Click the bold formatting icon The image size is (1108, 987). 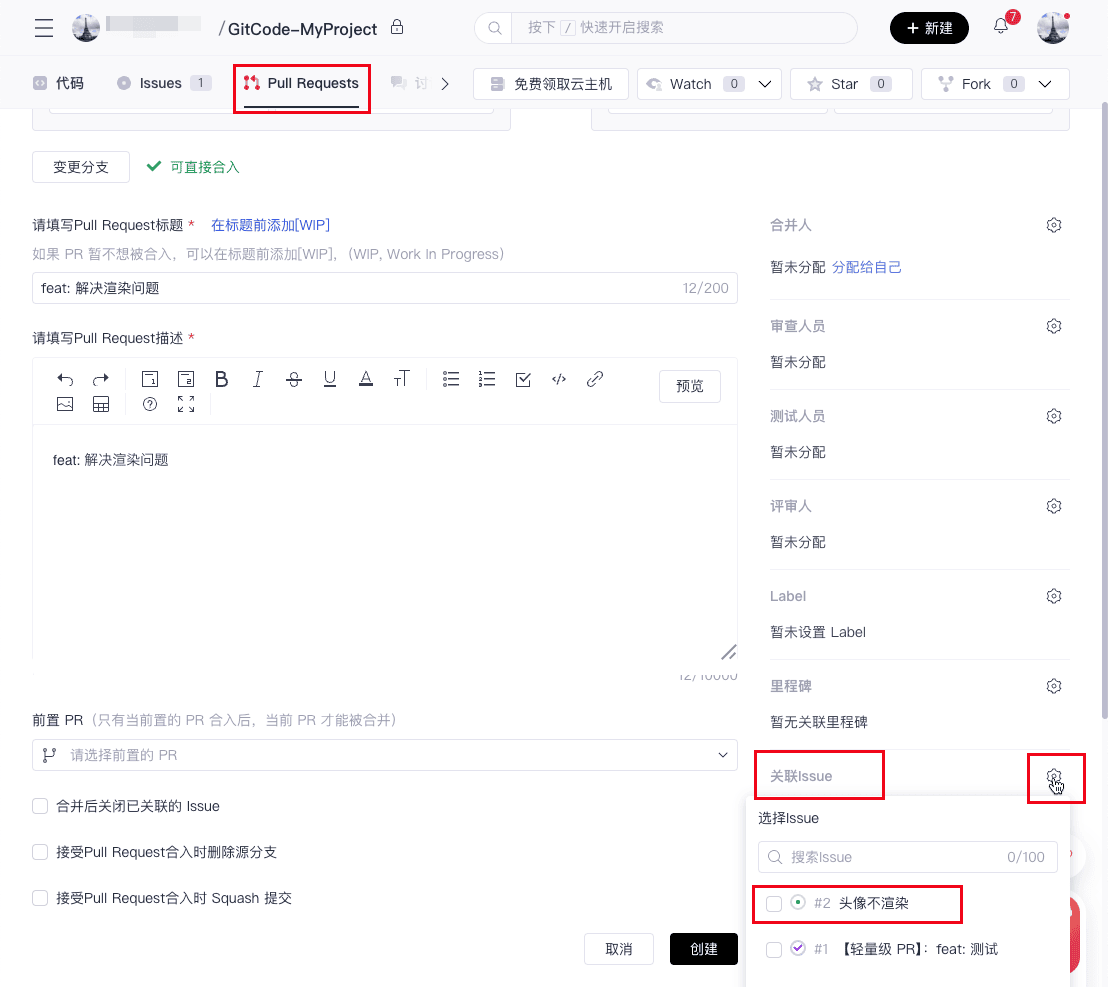click(222, 379)
